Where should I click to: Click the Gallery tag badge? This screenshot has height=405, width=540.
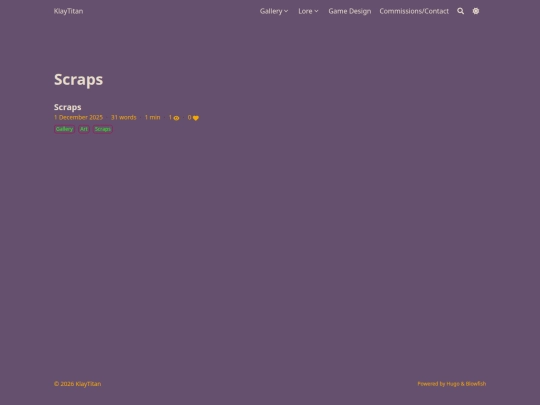point(64,129)
